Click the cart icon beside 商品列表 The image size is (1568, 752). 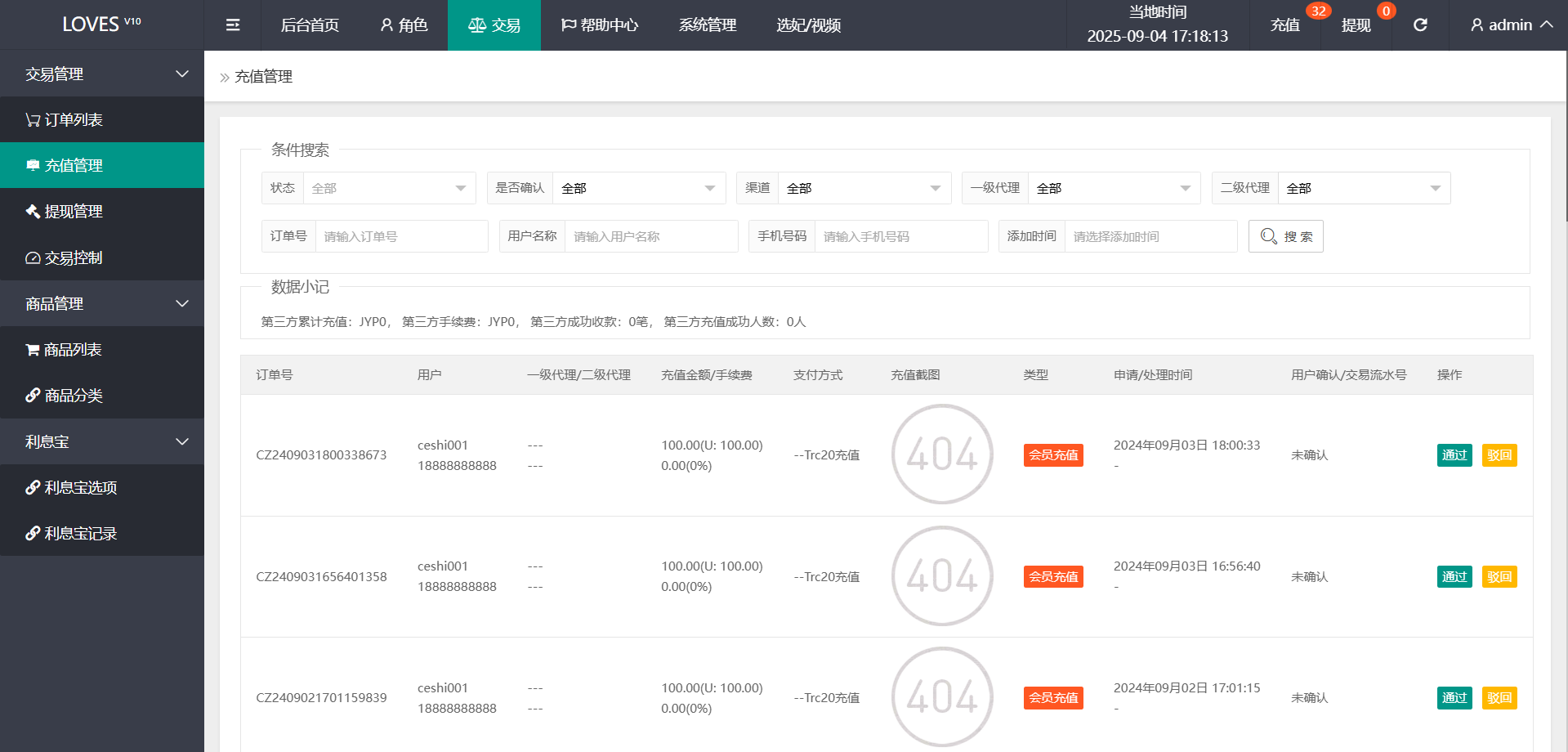tap(33, 350)
